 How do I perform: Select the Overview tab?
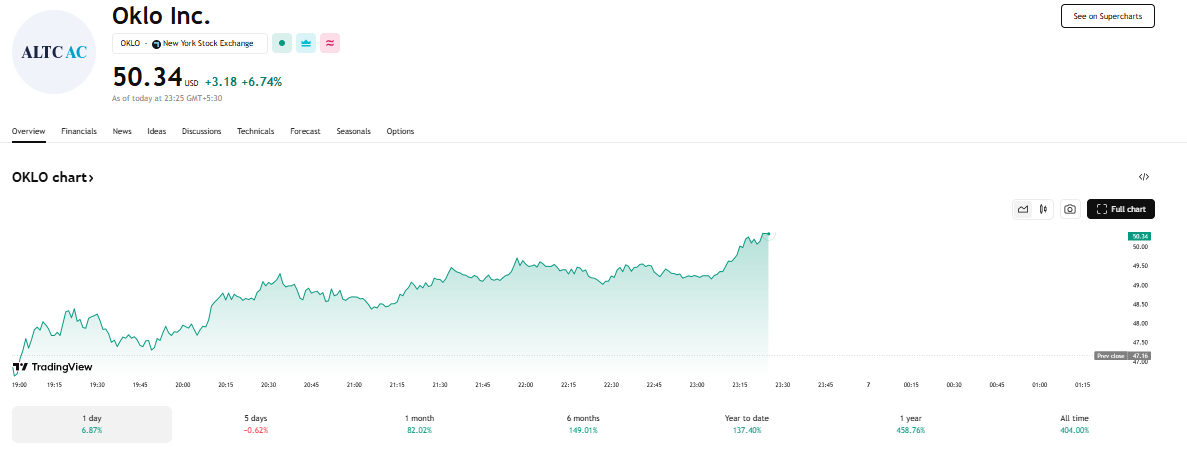pyautogui.click(x=29, y=131)
